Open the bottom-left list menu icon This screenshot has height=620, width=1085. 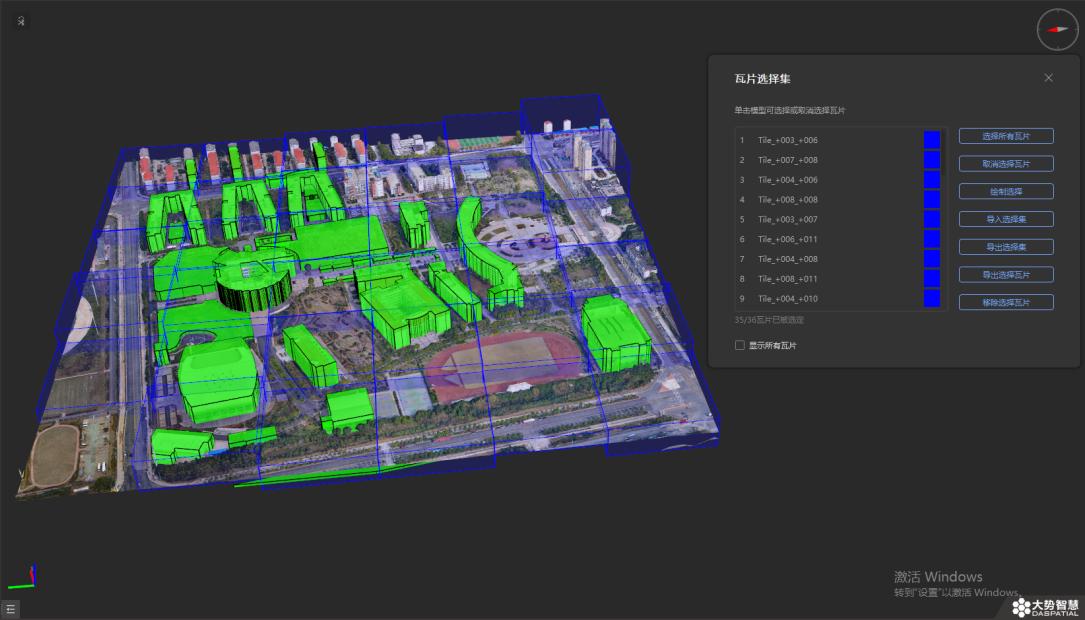click(x=10, y=610)
